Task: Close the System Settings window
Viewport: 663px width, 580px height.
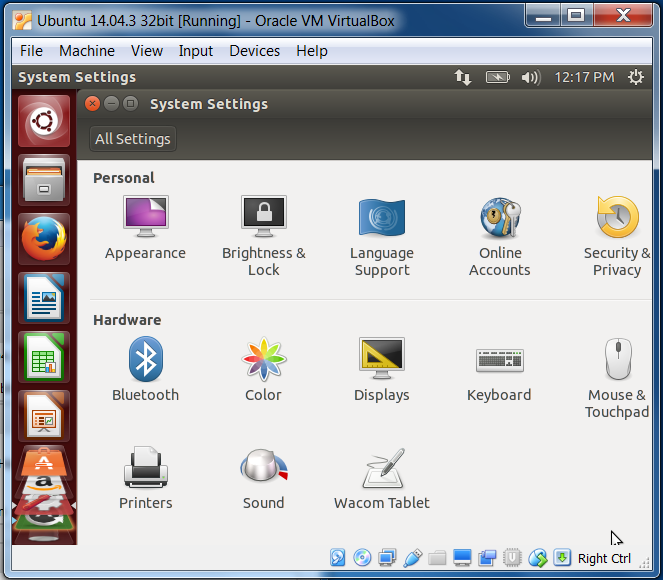Action: 92,104
